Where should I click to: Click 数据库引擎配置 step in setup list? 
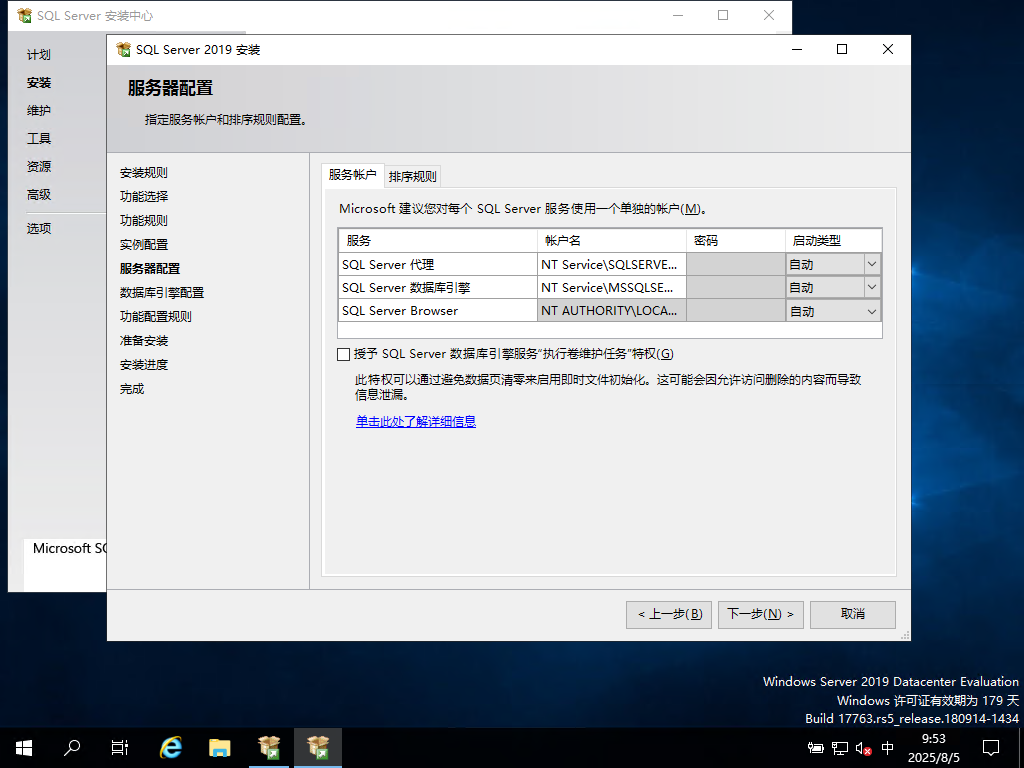[x=162, y=293]
